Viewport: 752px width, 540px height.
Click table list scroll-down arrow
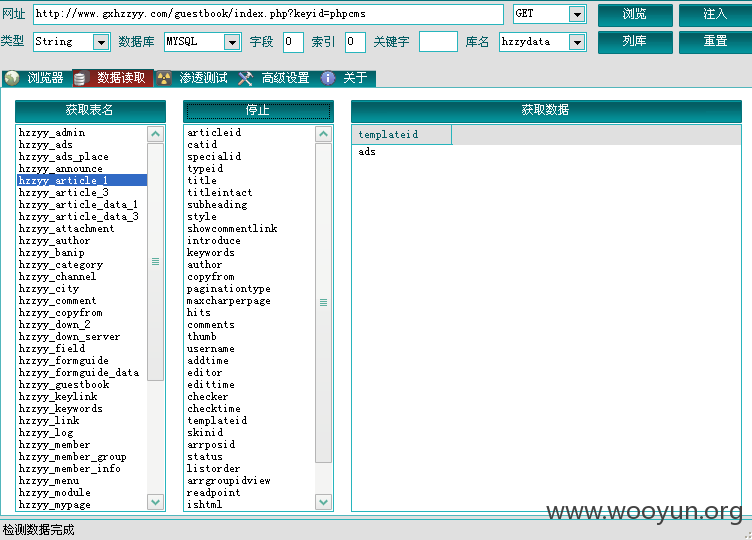pos(155,502)
